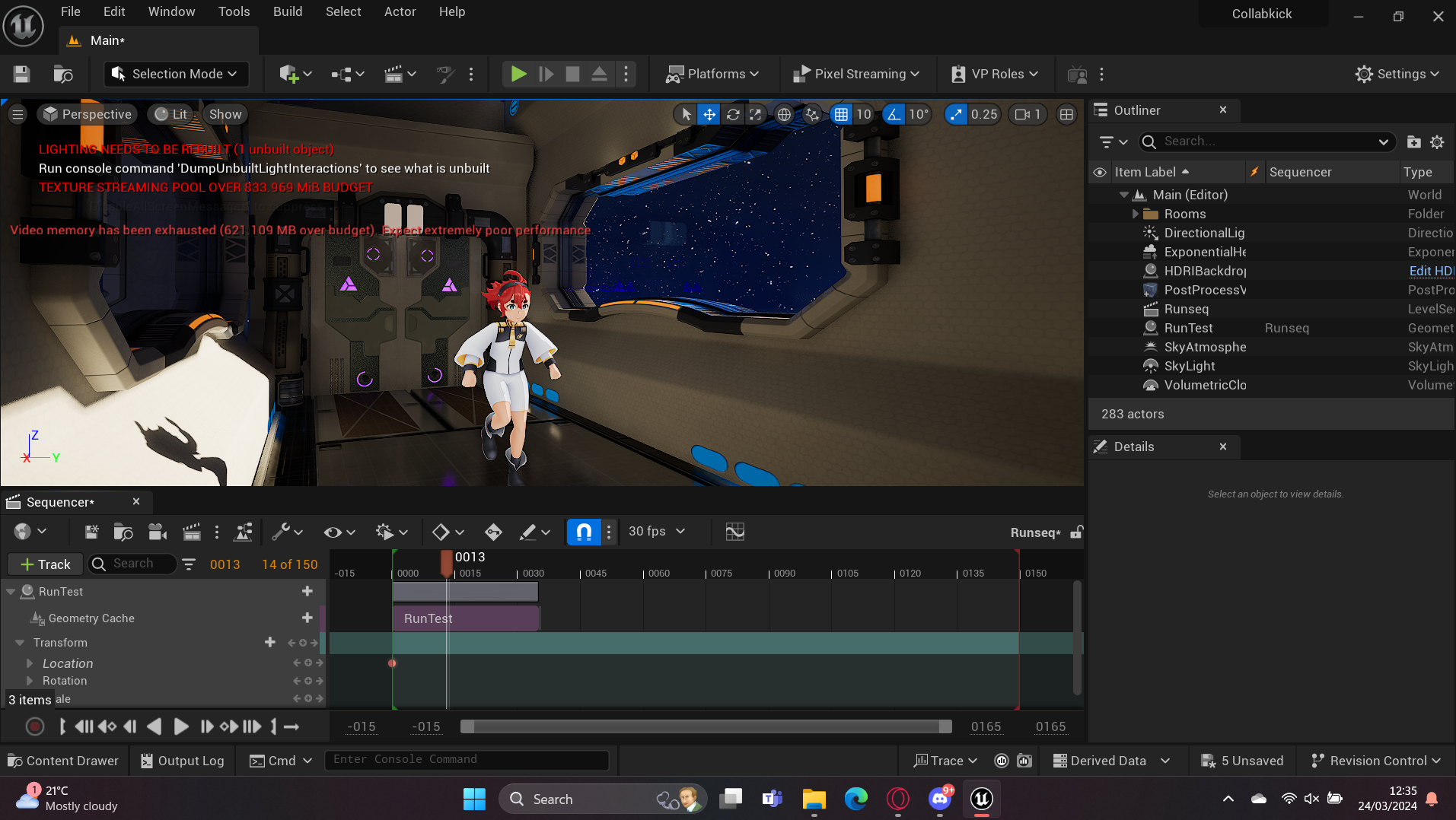Open the Sequencer 30 fps dropdown
The height and width of the screenshot is (820, 1456).
point(657,531)
